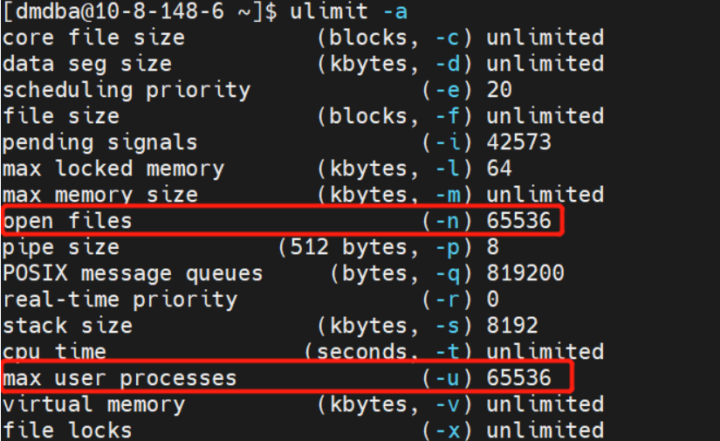Viewport: 720px width, 441px height.
Task: Click the 'scheduling priority' label
Action: pos(127,90)
